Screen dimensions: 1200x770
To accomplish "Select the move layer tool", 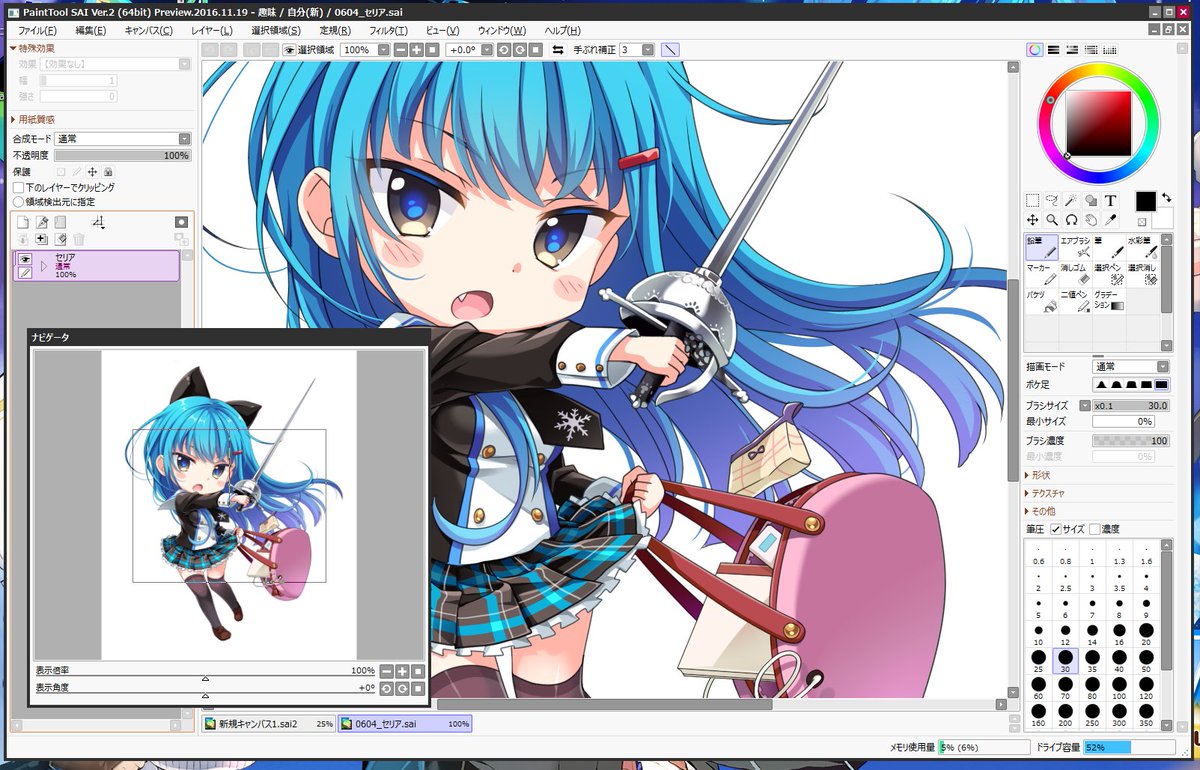I will coord(1033,219).
